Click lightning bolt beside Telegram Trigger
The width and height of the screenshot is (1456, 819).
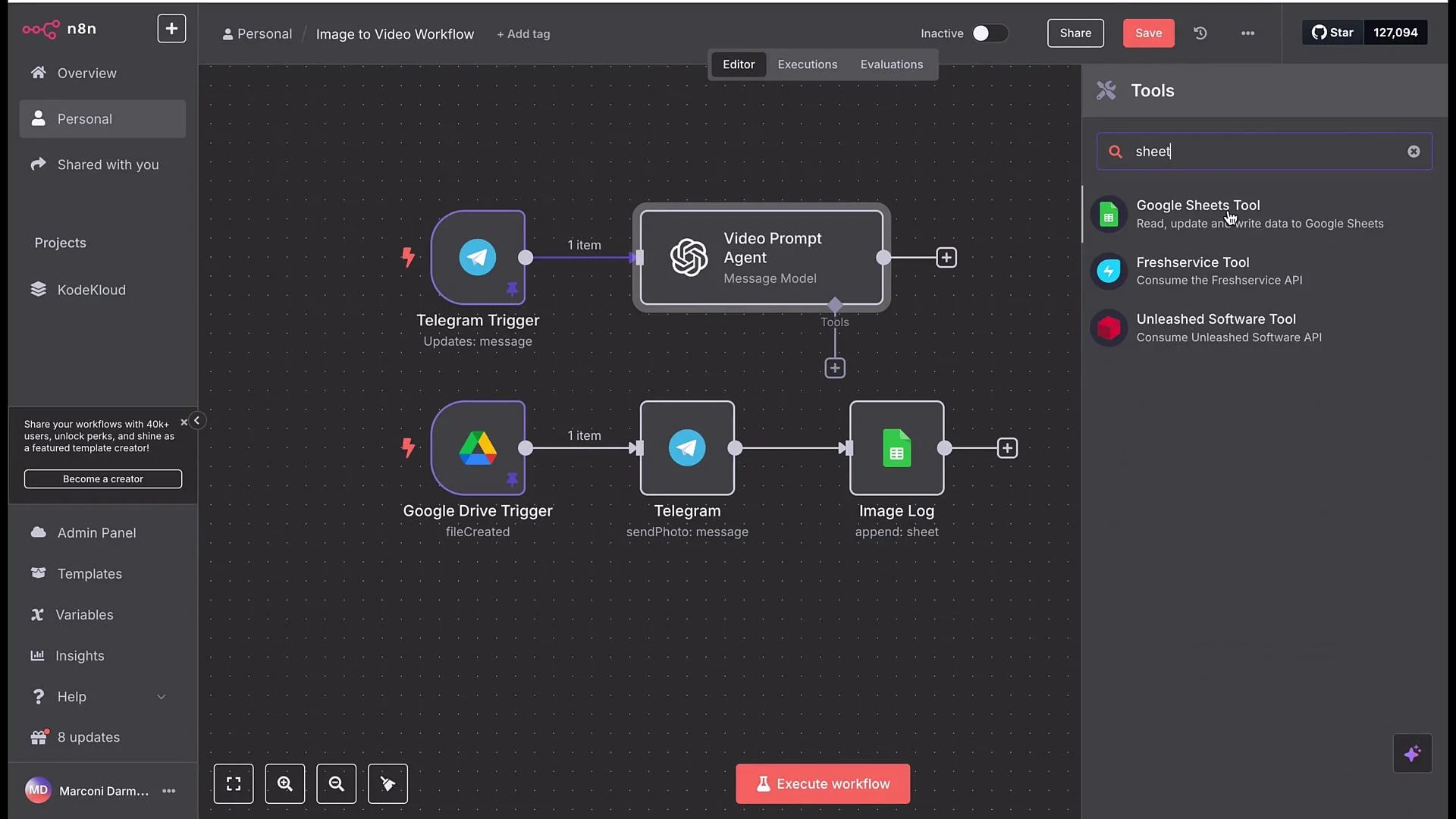(408, 258)
